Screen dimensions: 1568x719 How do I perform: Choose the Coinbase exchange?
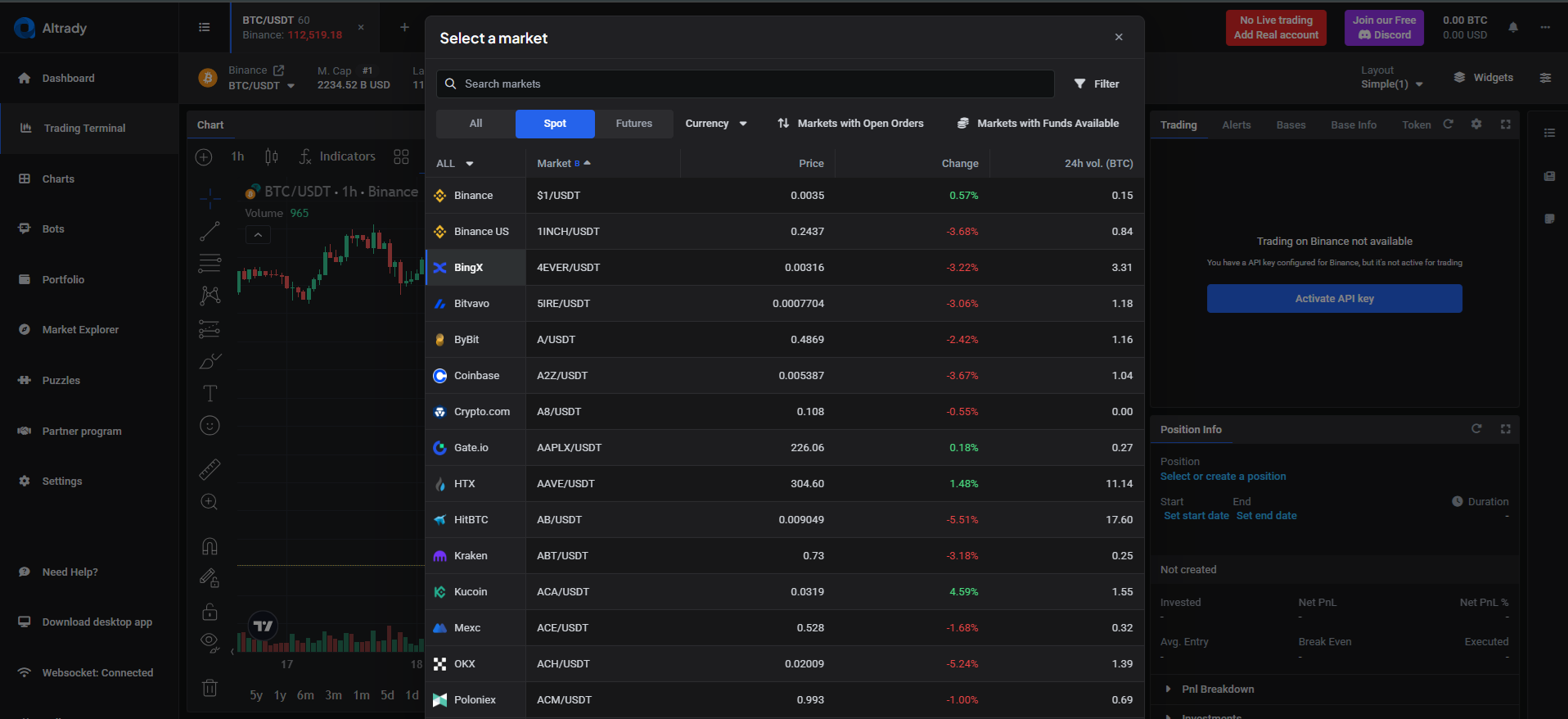[475, 376]
